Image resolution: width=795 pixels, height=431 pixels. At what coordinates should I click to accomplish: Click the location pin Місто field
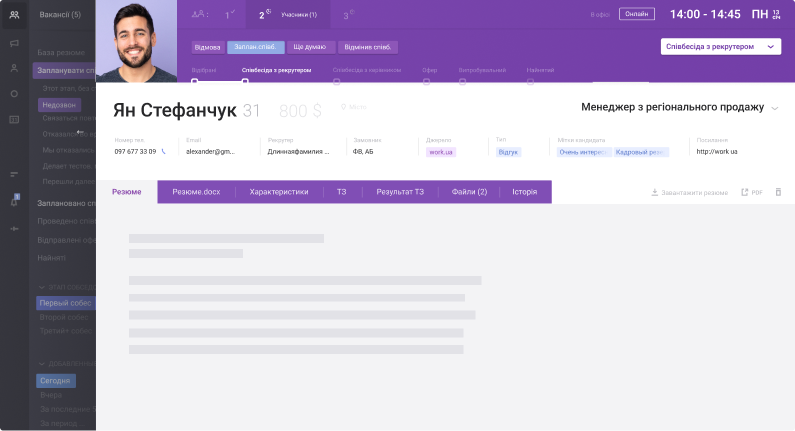[x=353, y=107]
